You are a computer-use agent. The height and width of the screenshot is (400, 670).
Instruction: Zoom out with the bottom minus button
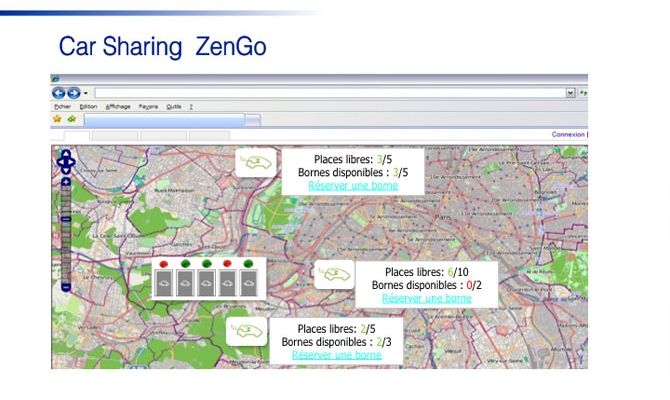click(x=66, y=287)
